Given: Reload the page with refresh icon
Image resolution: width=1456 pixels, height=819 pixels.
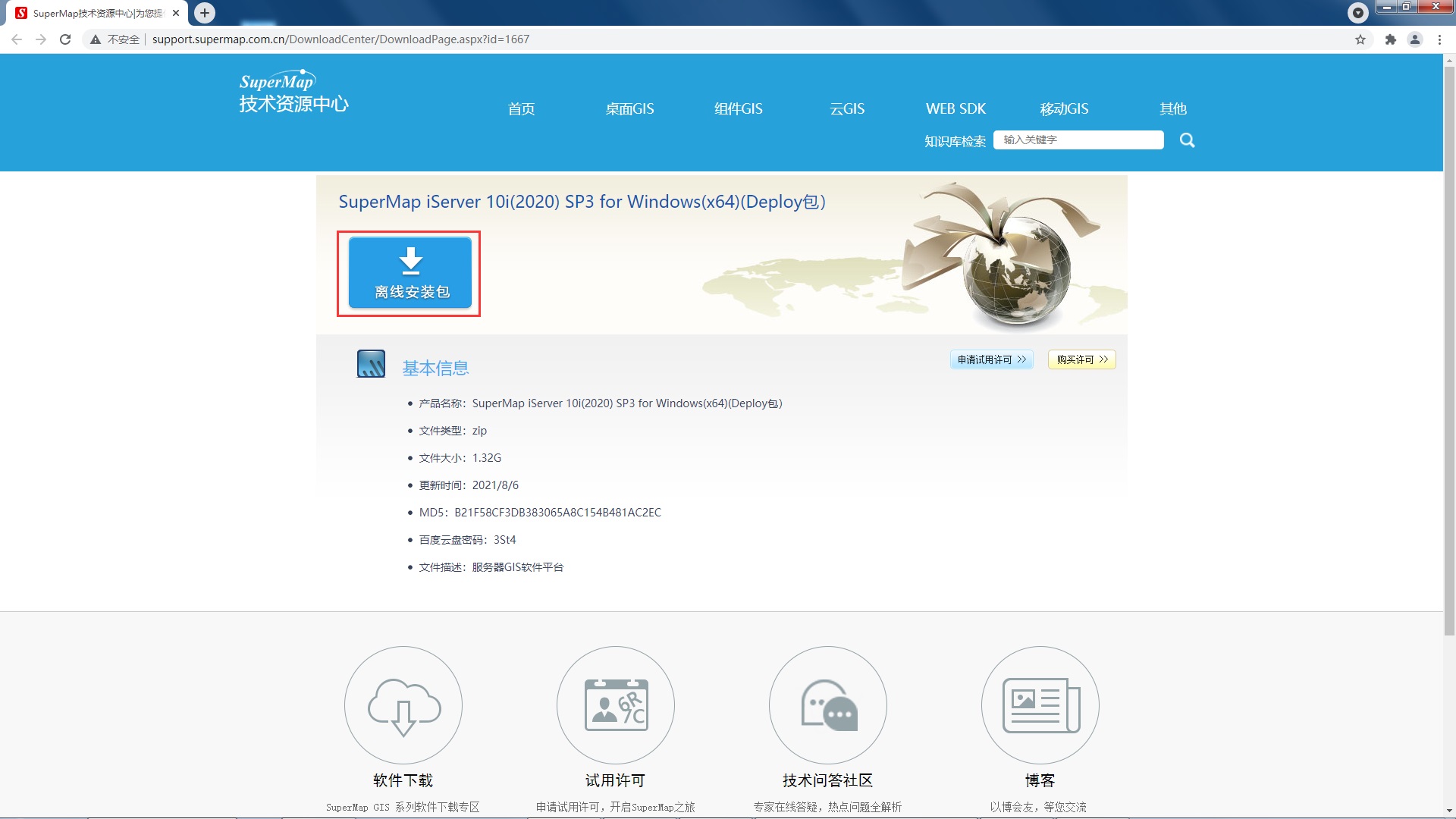Looking at the screenshot, I should pyautogui.click(x=65, y=39).
